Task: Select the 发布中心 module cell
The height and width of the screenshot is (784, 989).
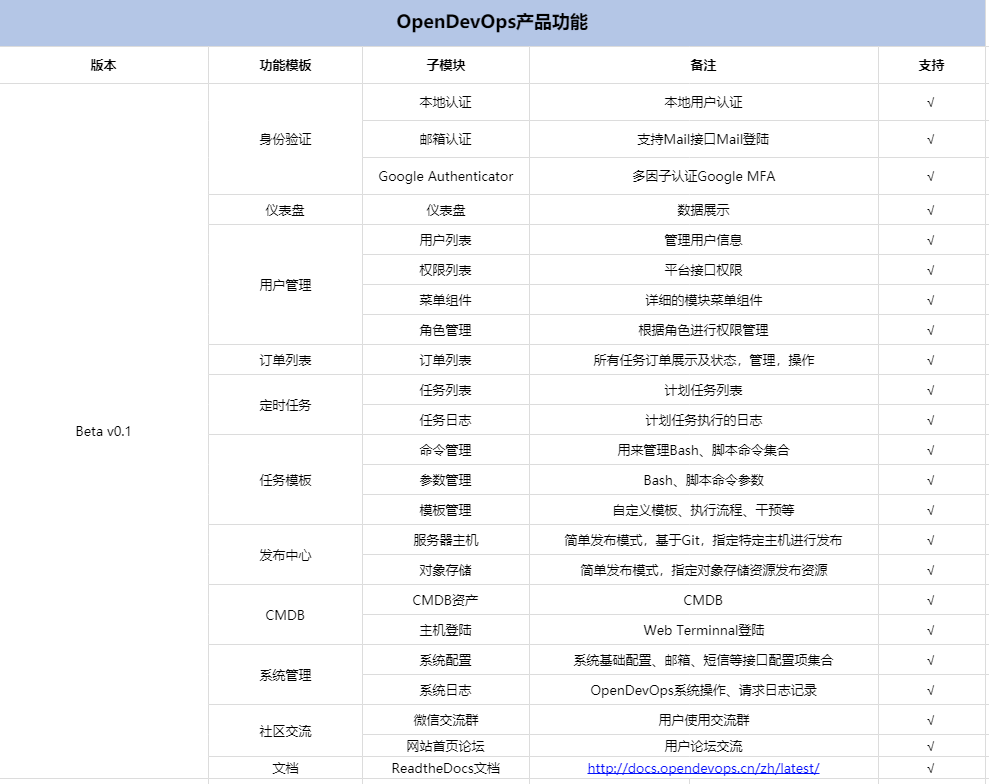Action: [x=285, y=555]
